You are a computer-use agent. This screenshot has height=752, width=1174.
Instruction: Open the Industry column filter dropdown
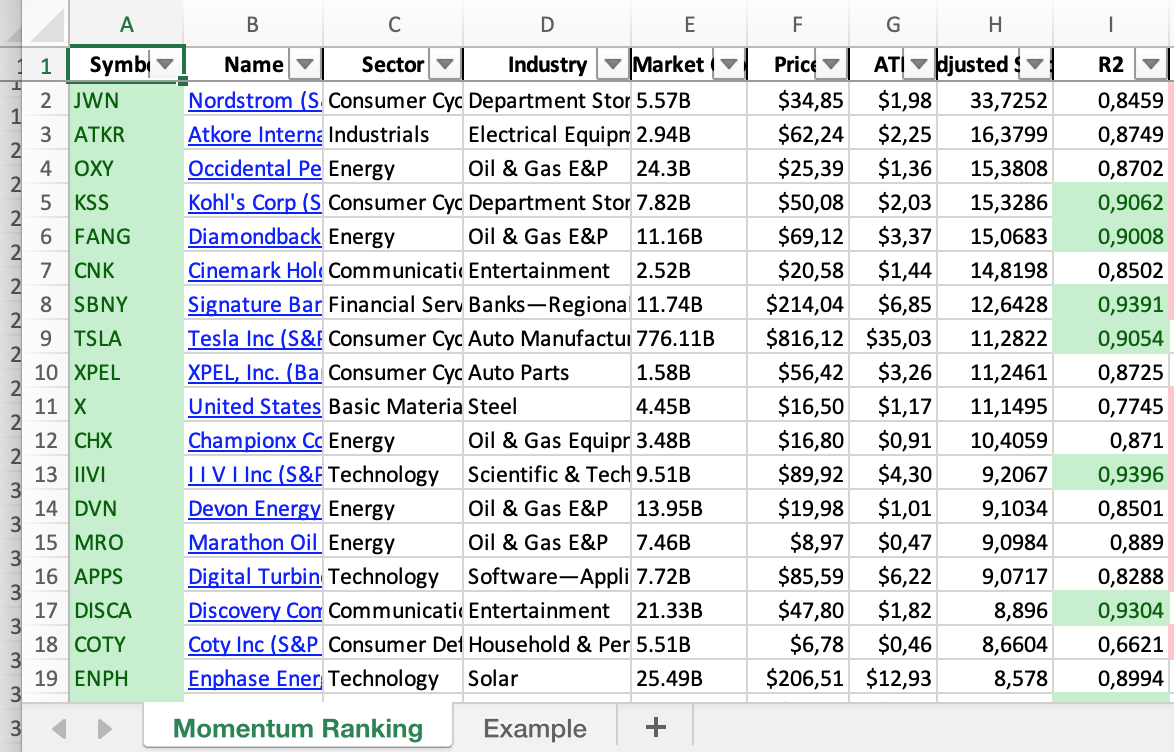pyautogui.click(x=612, y=65)
